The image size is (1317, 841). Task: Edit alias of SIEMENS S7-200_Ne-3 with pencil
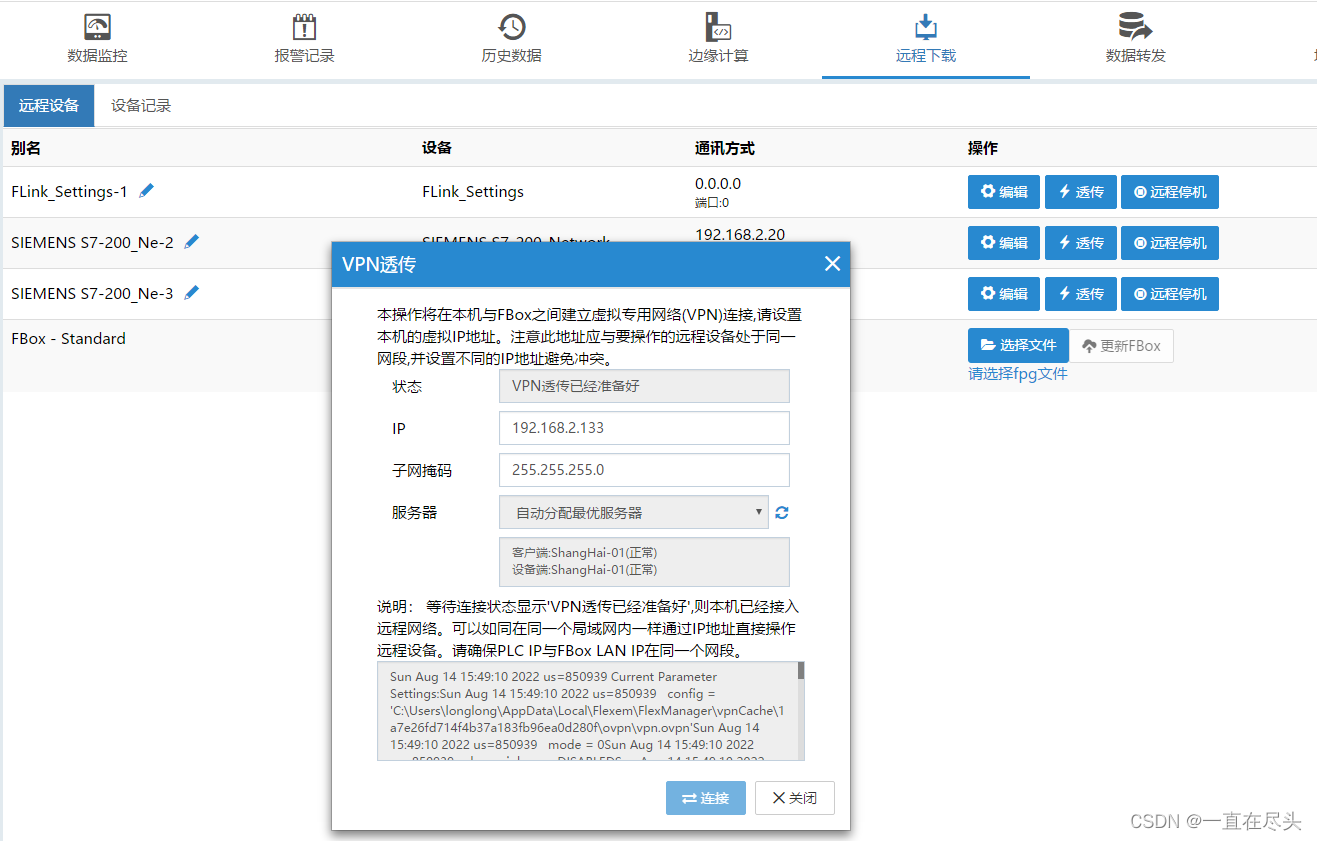pyautogui.click(x=192, y=292)
